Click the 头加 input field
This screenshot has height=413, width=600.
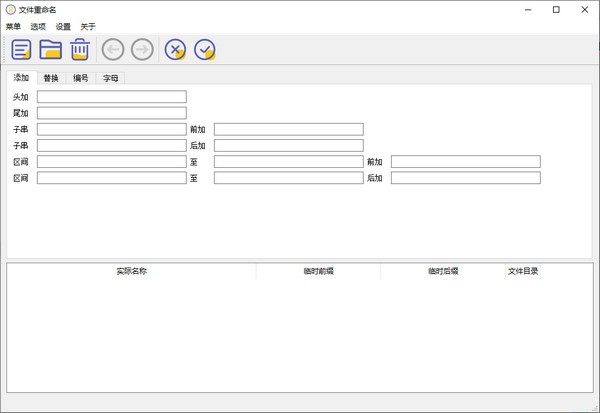tap(111, 97)
